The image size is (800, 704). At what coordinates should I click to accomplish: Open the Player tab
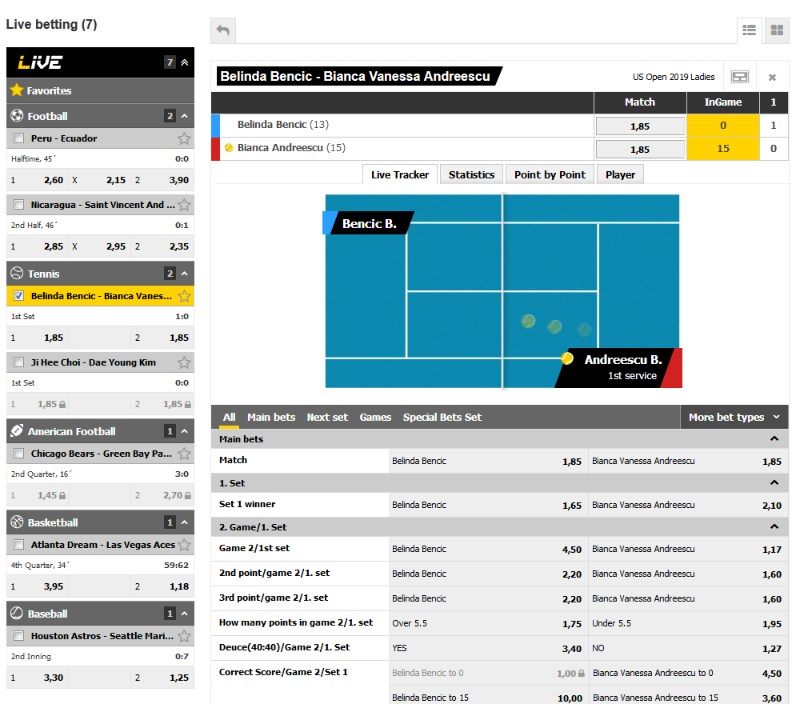click(620, 174)
